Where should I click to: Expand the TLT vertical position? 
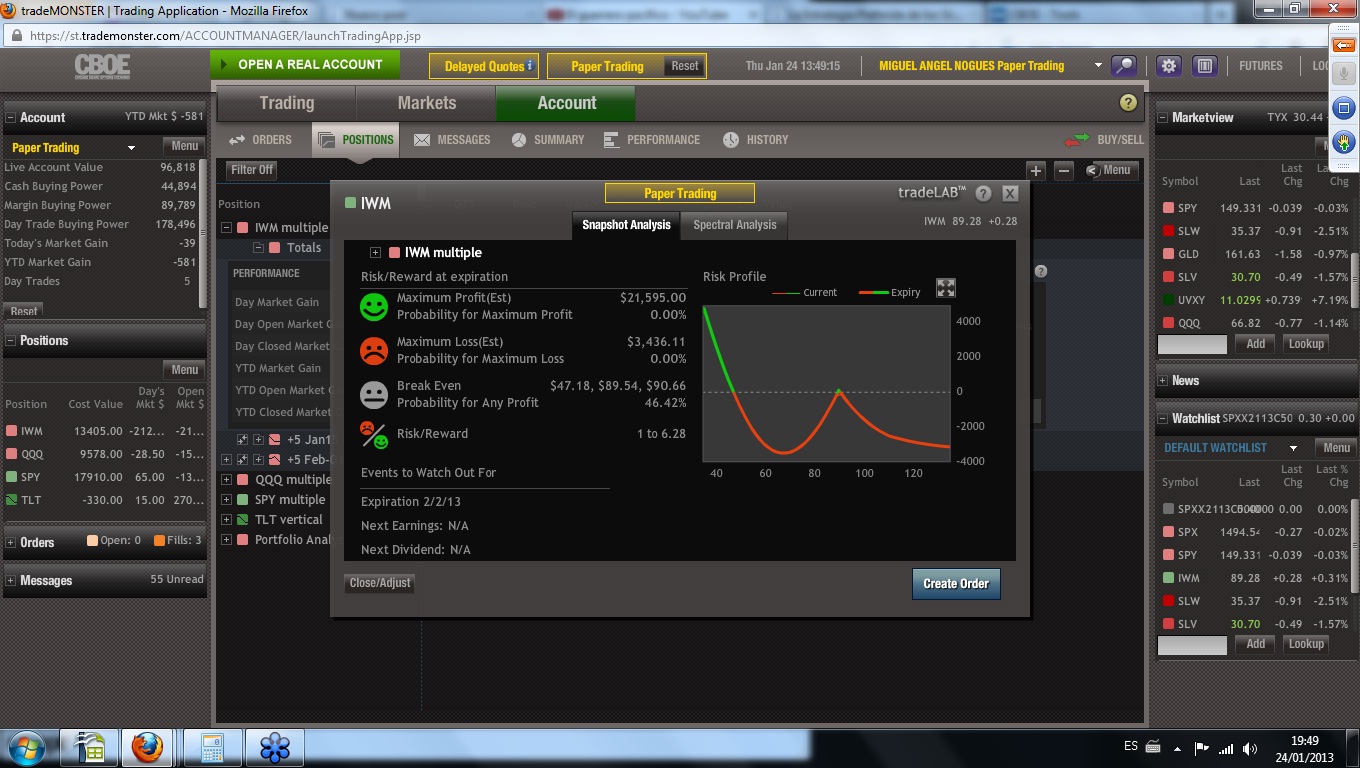(x=226, y=520)
